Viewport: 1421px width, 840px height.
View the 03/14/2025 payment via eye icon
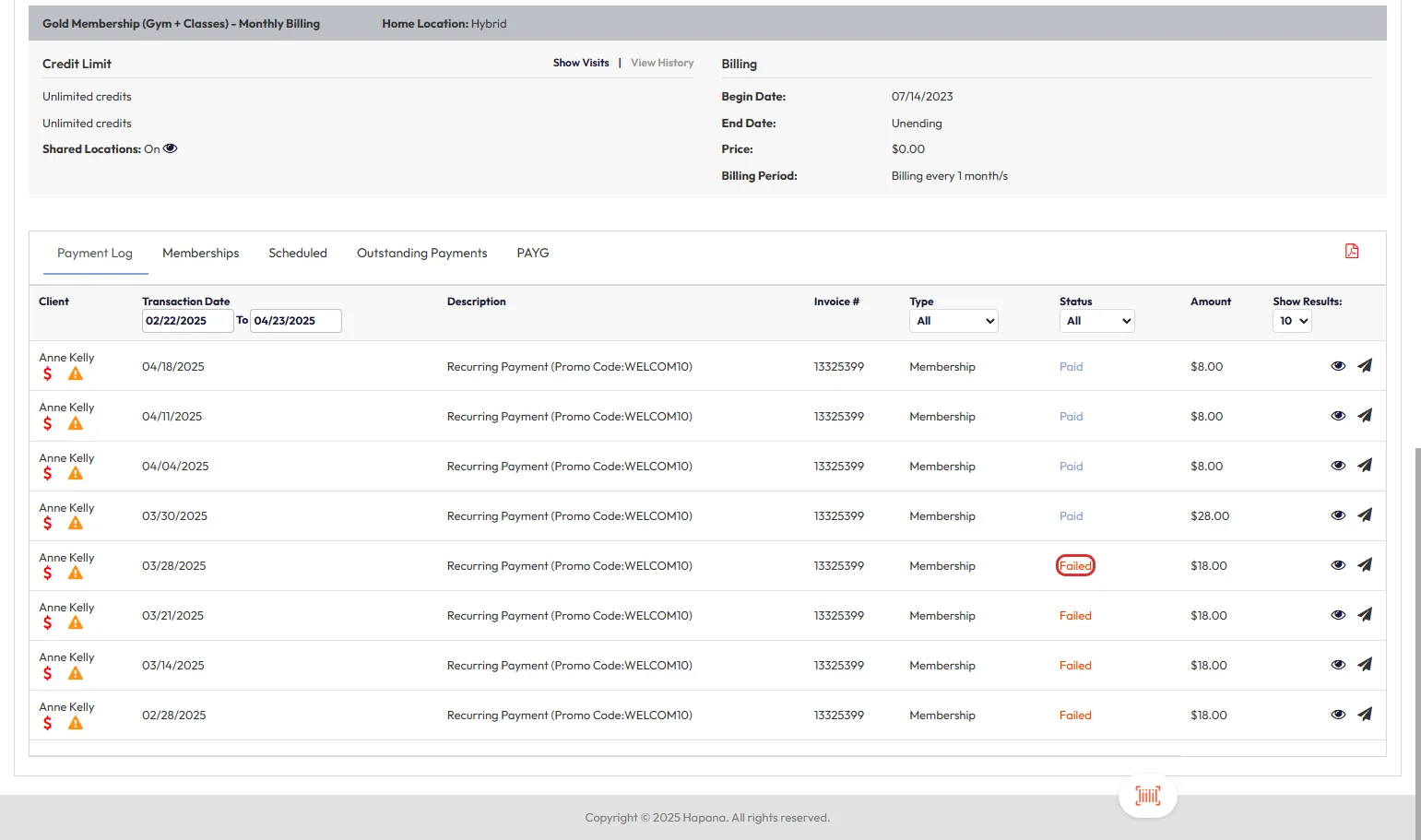pos(1338,665)
